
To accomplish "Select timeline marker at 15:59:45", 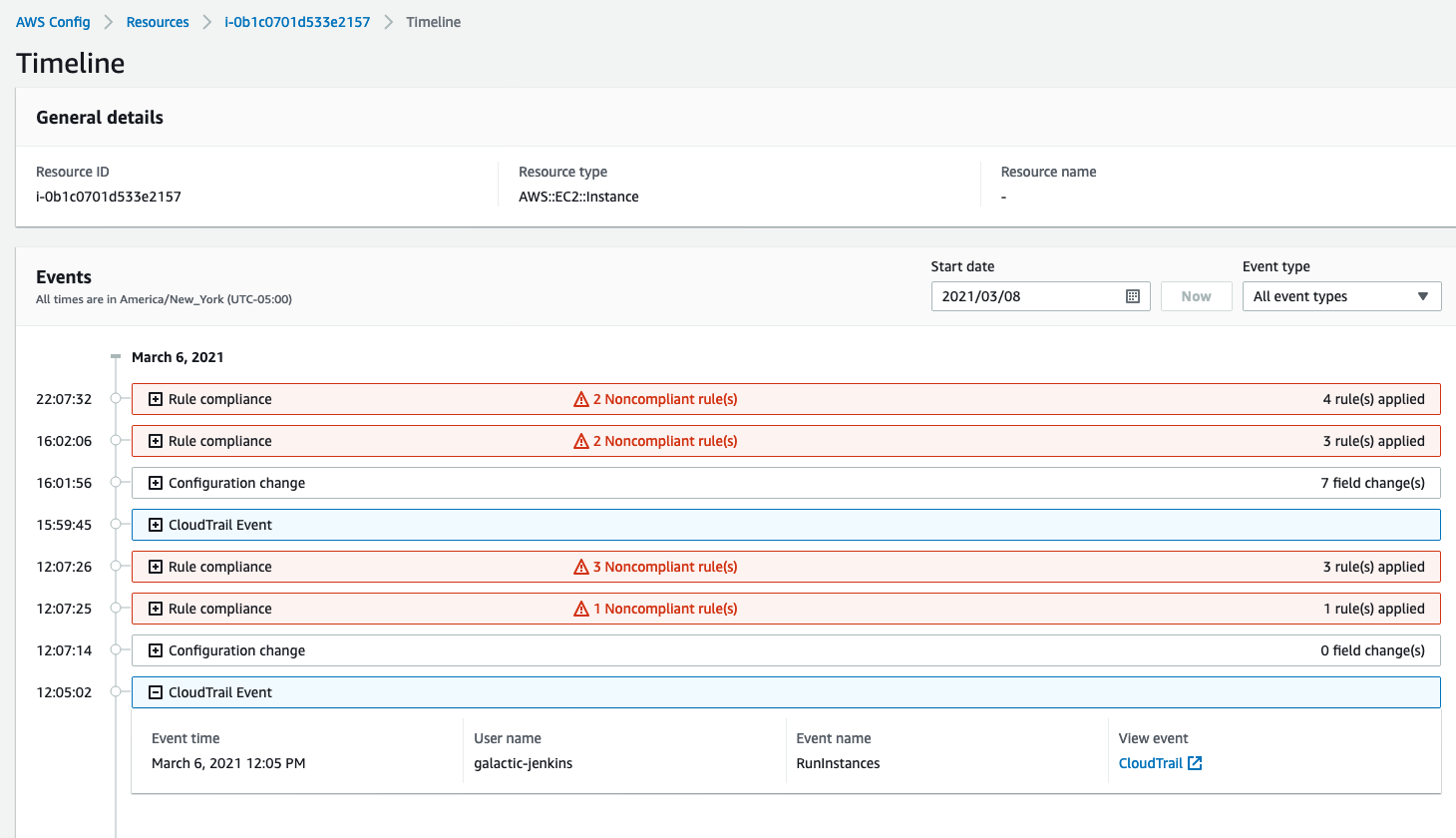I will 116,525.
